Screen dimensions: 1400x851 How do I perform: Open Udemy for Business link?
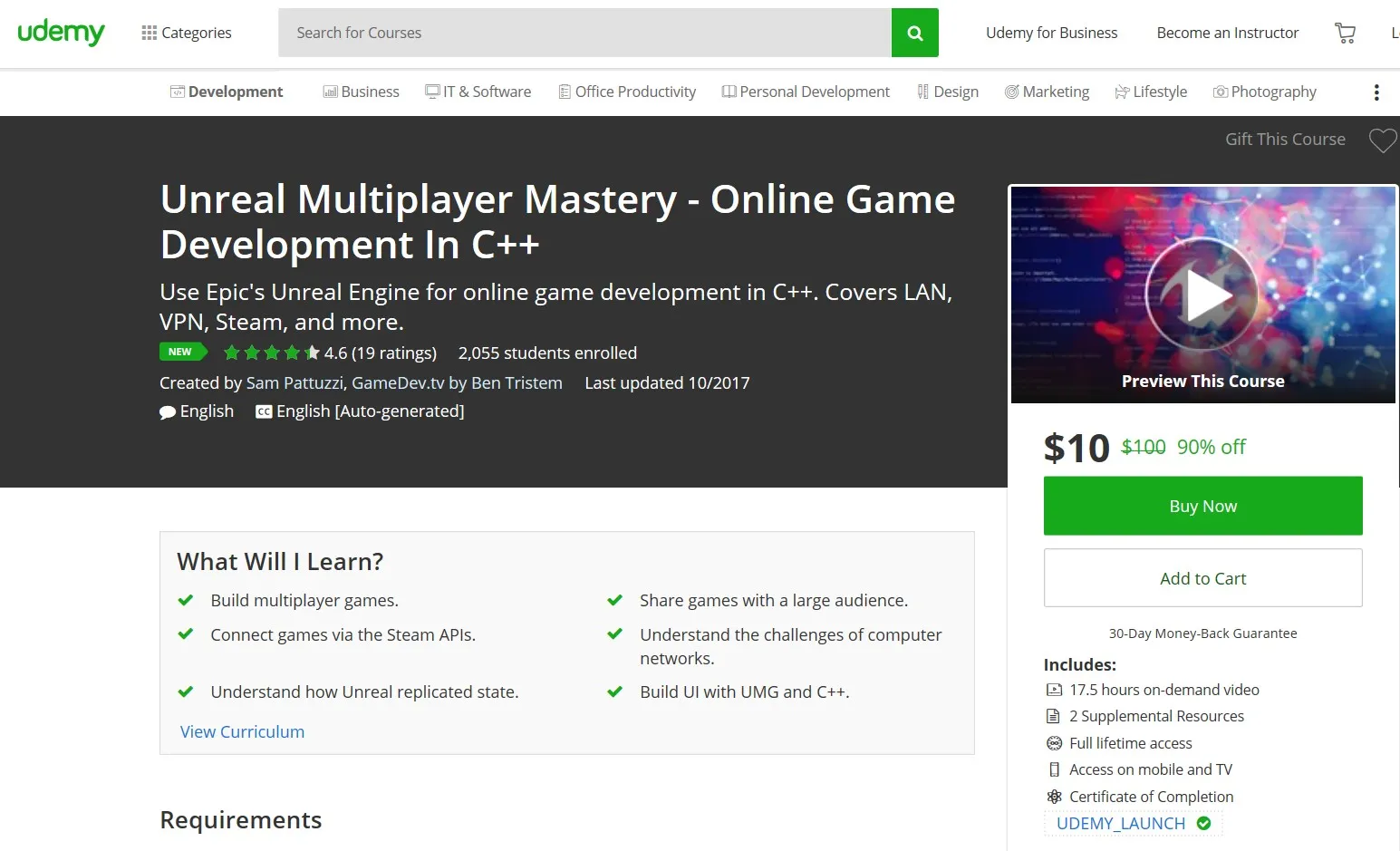pos(1051,33)
